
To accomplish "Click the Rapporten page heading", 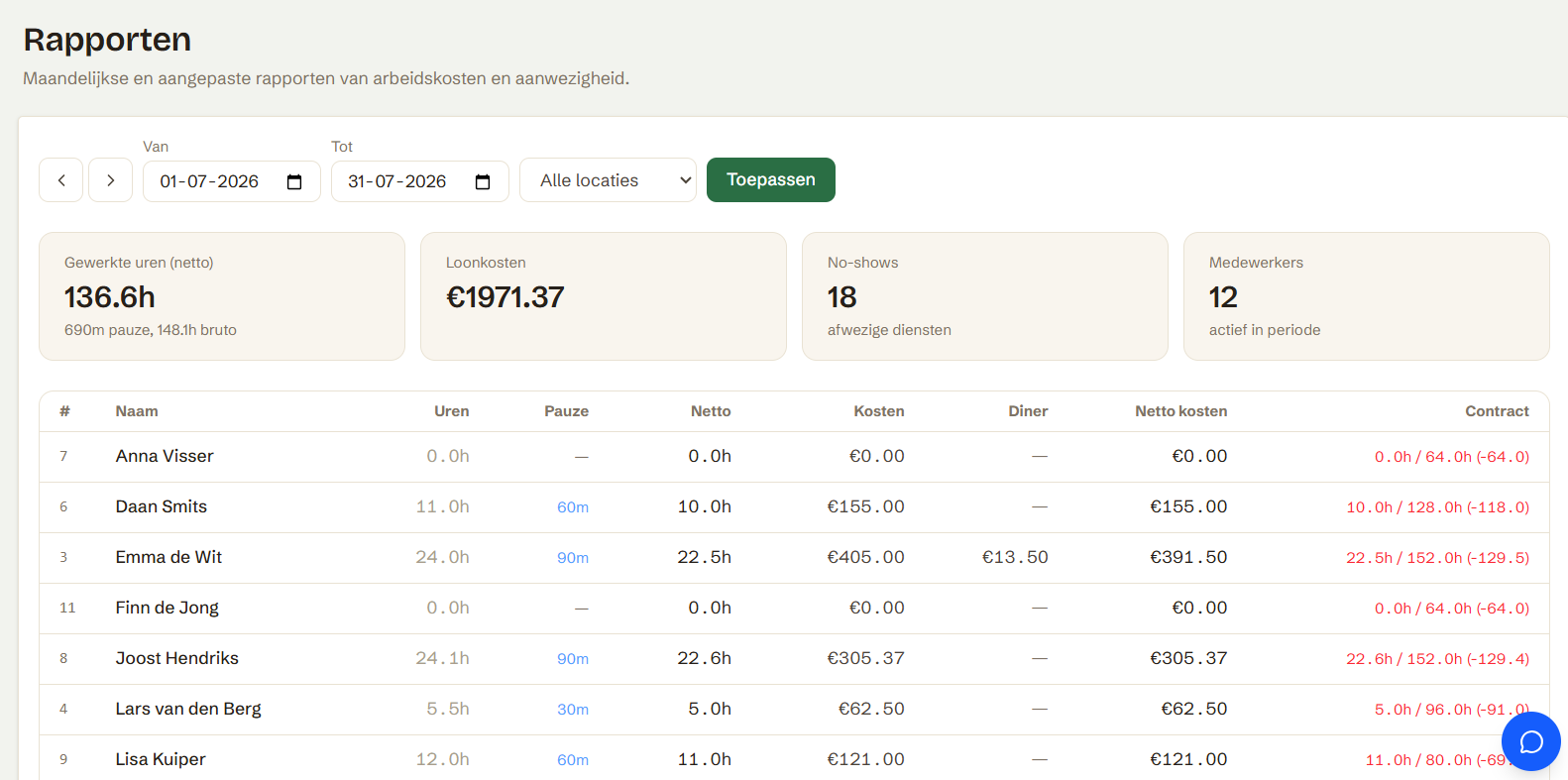I will 107,40.
